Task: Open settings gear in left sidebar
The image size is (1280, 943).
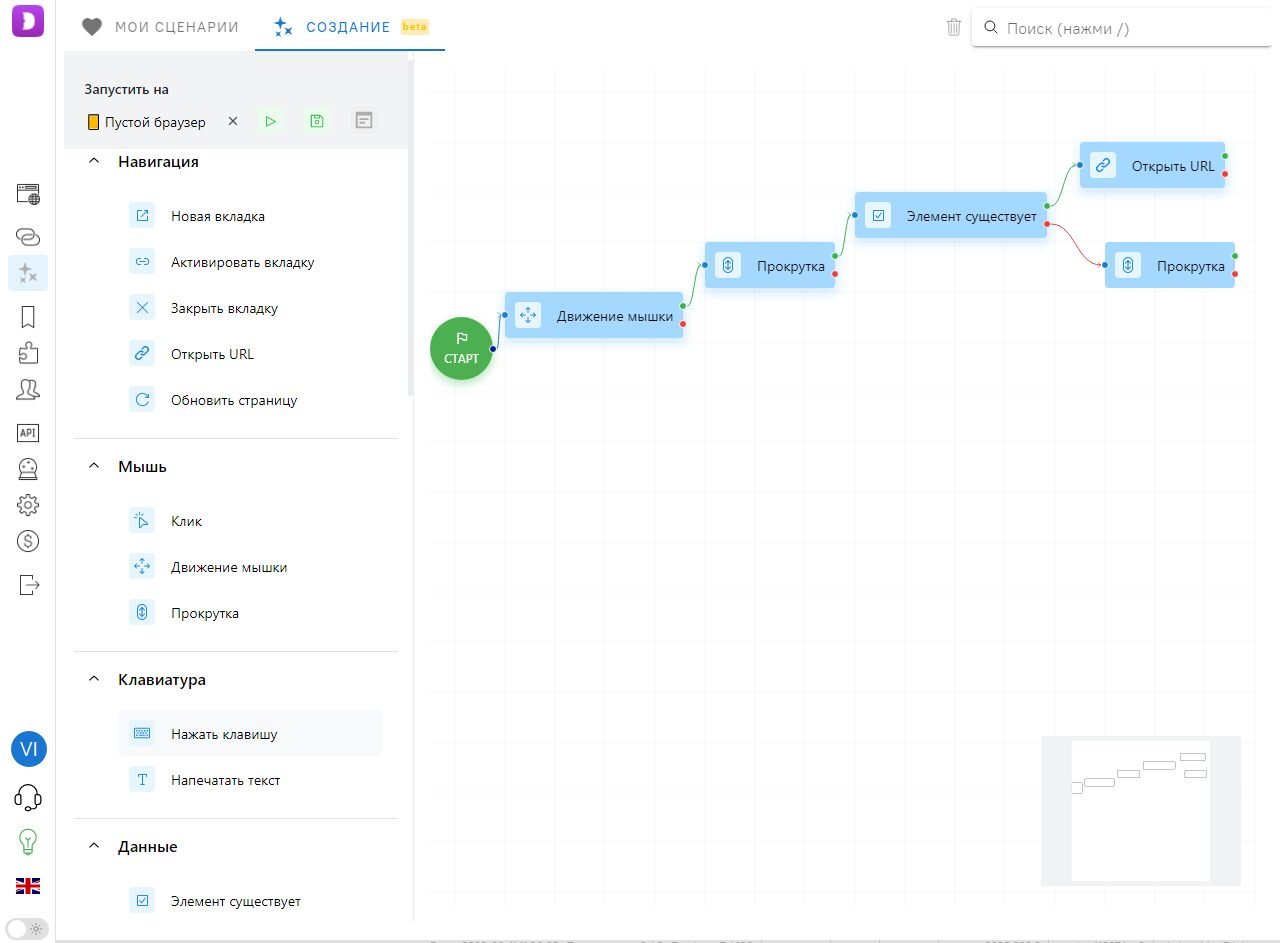Action: coord(28,504)
